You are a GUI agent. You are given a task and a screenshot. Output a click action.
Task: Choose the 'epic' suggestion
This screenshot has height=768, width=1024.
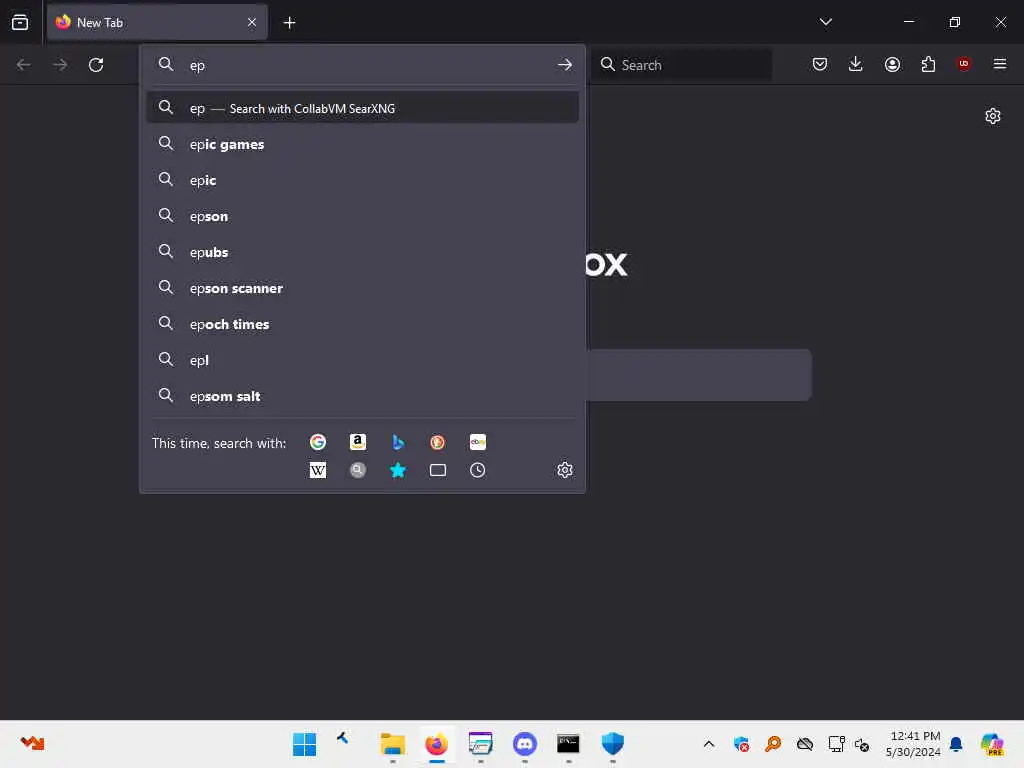coord(362,180)
